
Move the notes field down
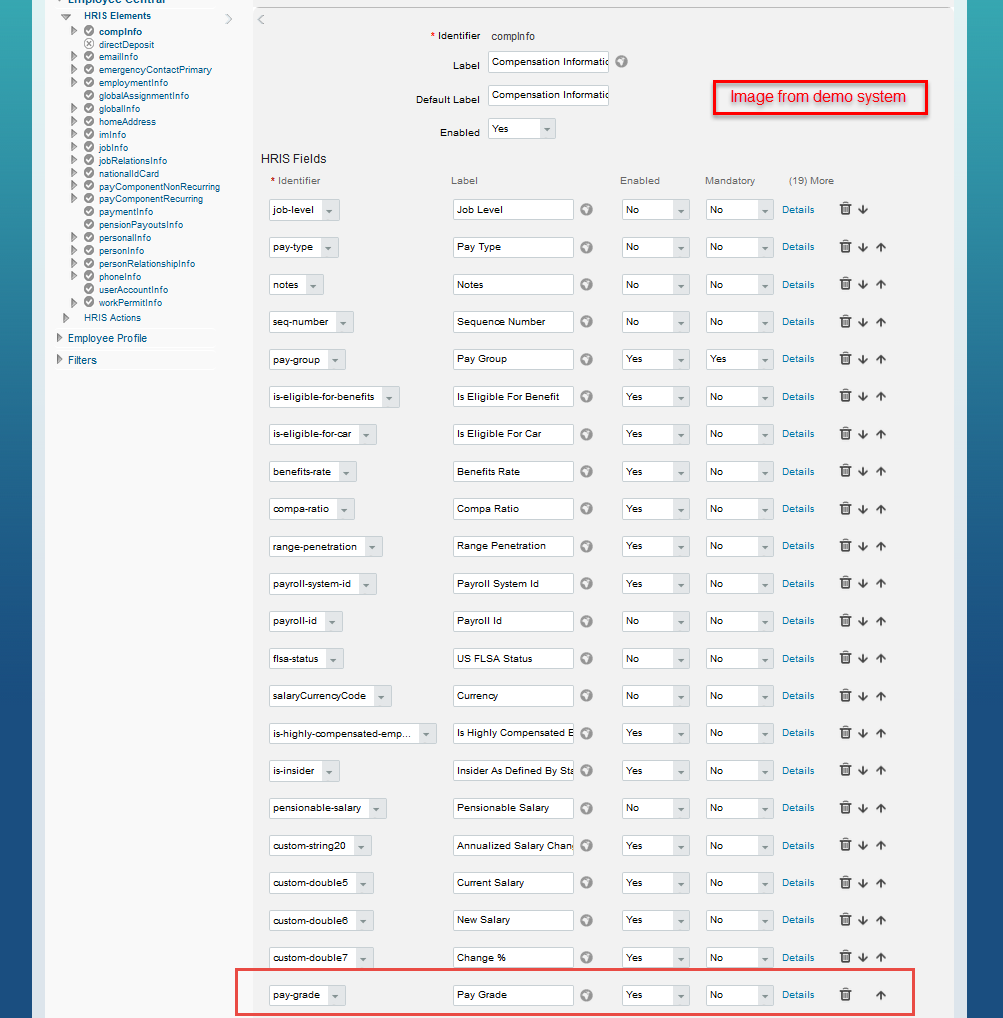[x=863, y=284]
